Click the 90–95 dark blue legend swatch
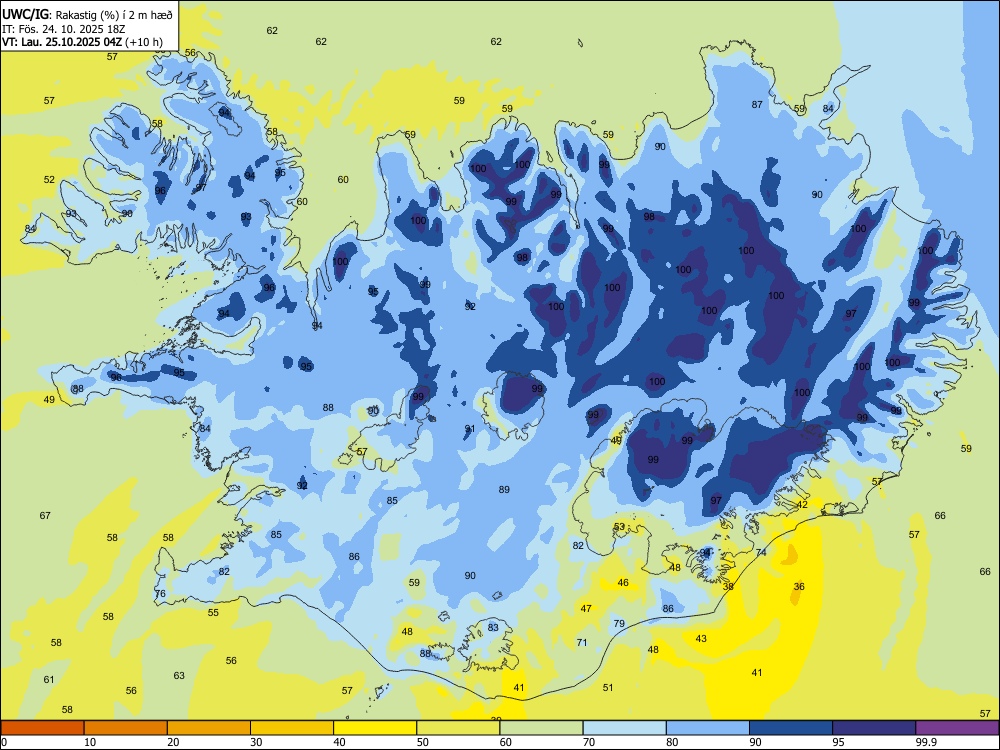The image size is (1000, 750). pos(791,728)
